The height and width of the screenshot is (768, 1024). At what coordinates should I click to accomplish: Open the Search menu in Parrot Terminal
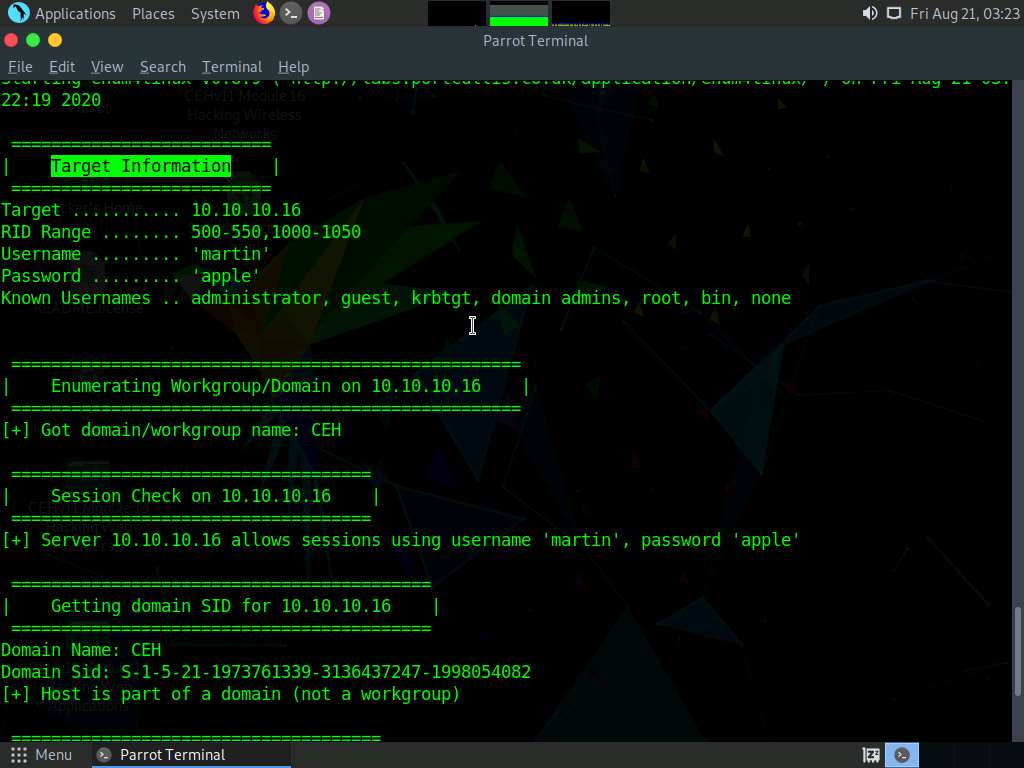coord(163,67)
